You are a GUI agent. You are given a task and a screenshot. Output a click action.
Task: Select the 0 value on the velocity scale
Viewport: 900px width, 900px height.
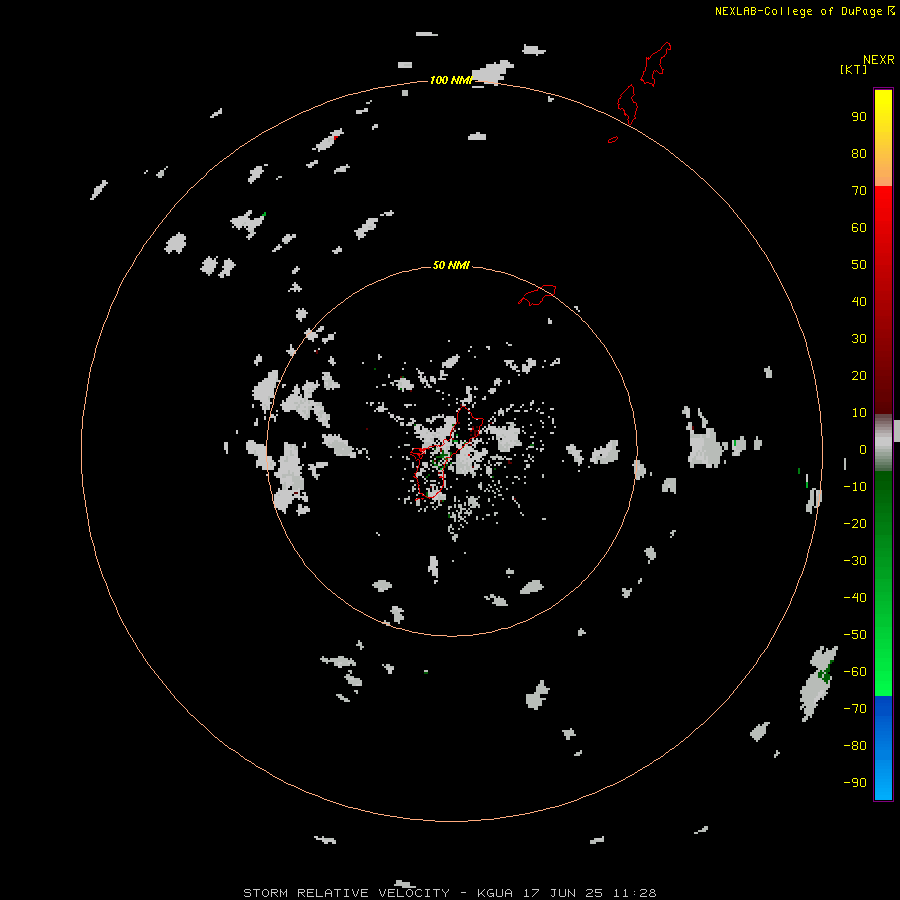pos(863,450)
